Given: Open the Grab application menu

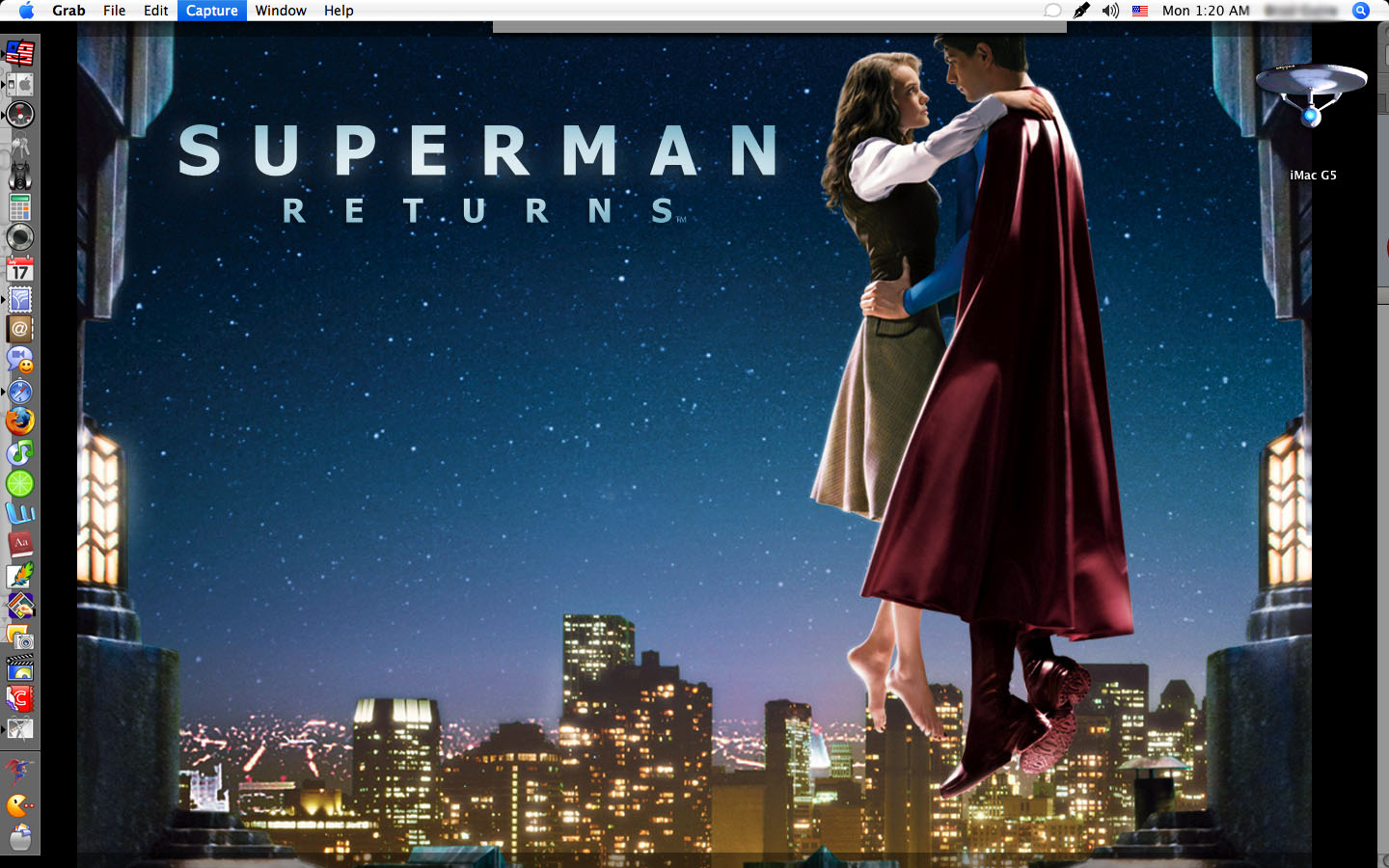Looking at the screenshot, I should point(68,11).
